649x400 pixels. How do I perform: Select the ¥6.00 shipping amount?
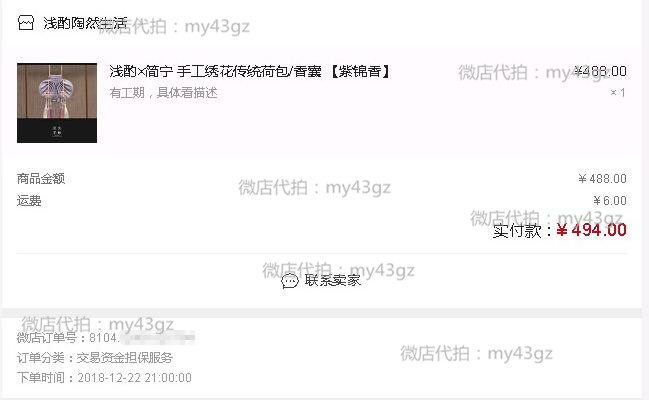[610, 201]
